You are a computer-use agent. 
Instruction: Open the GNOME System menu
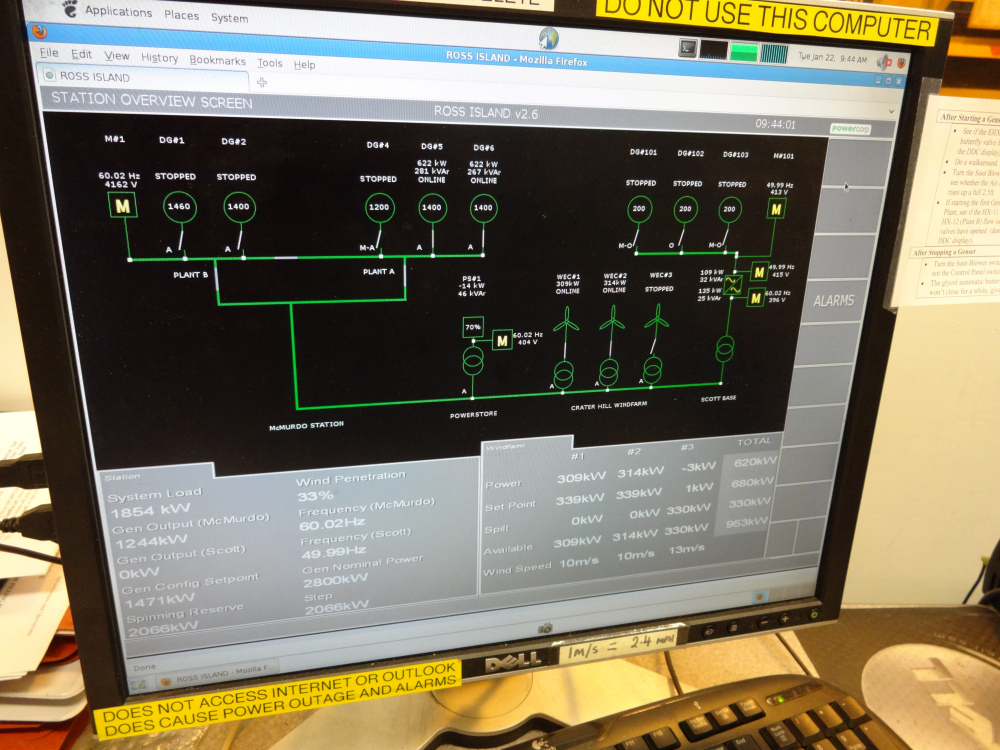[230, 18]
